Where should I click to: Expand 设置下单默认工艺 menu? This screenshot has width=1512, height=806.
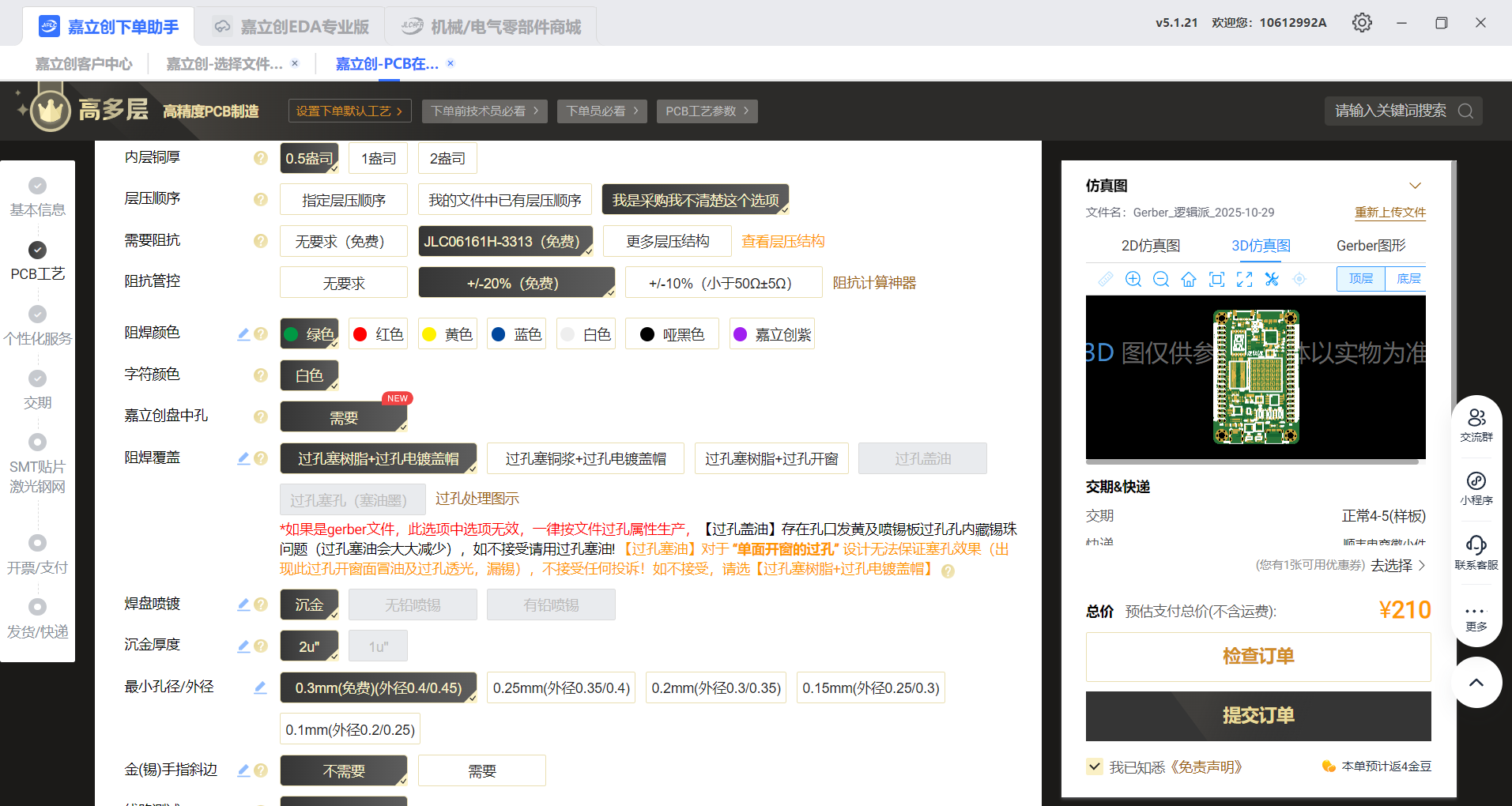(349, 111)
